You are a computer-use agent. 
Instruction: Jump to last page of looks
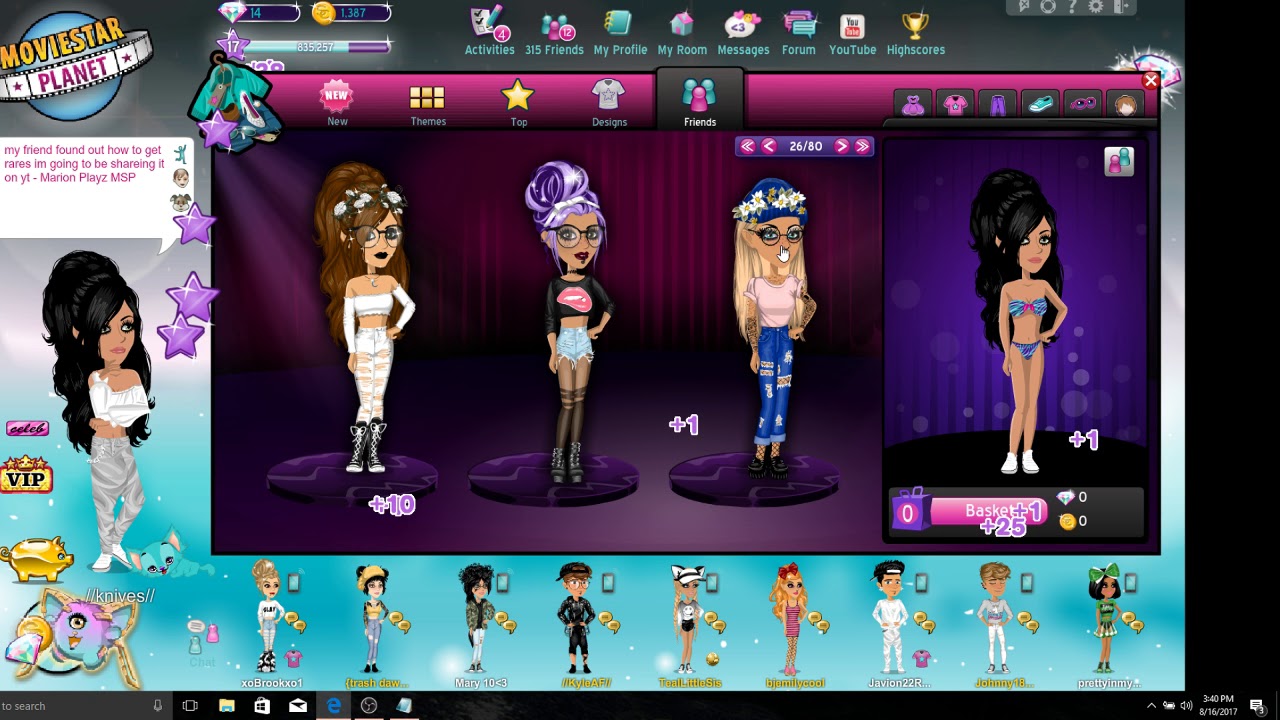(863, 146)
